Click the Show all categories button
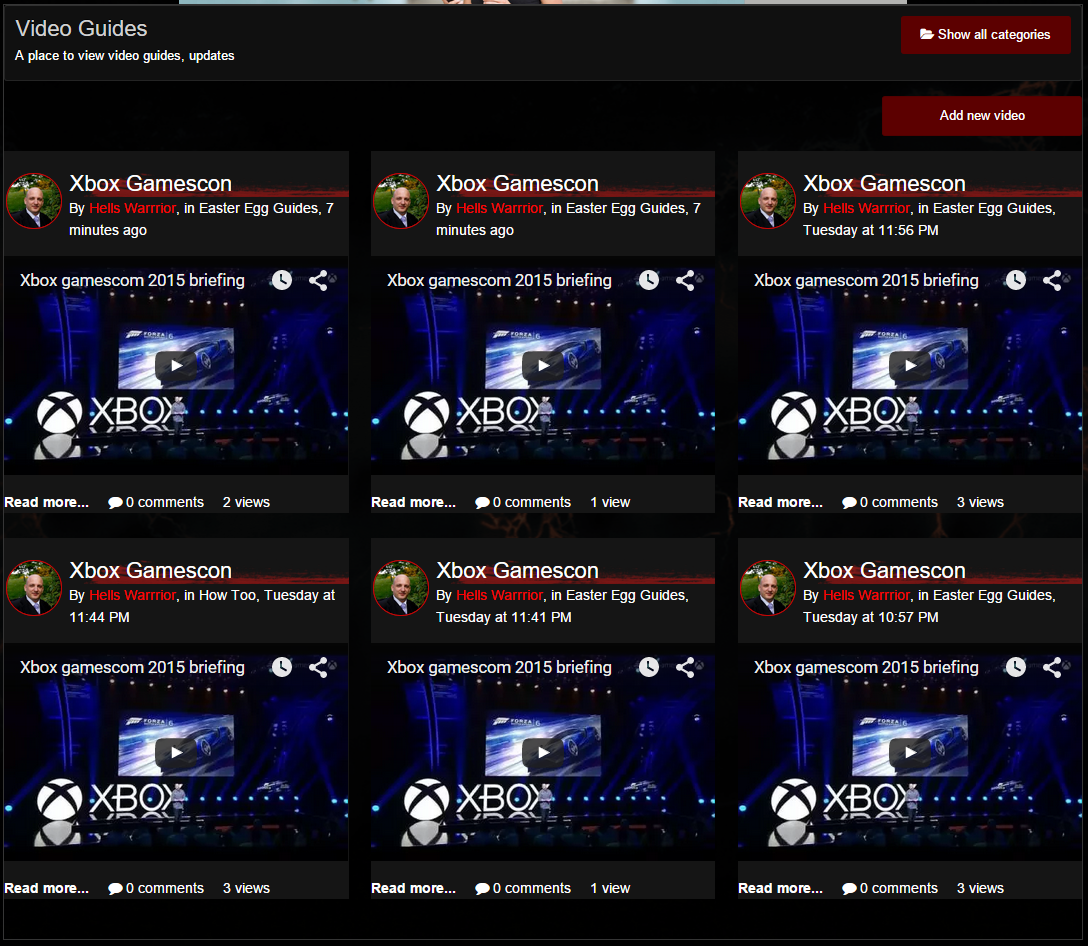 (x=985, y=35)
